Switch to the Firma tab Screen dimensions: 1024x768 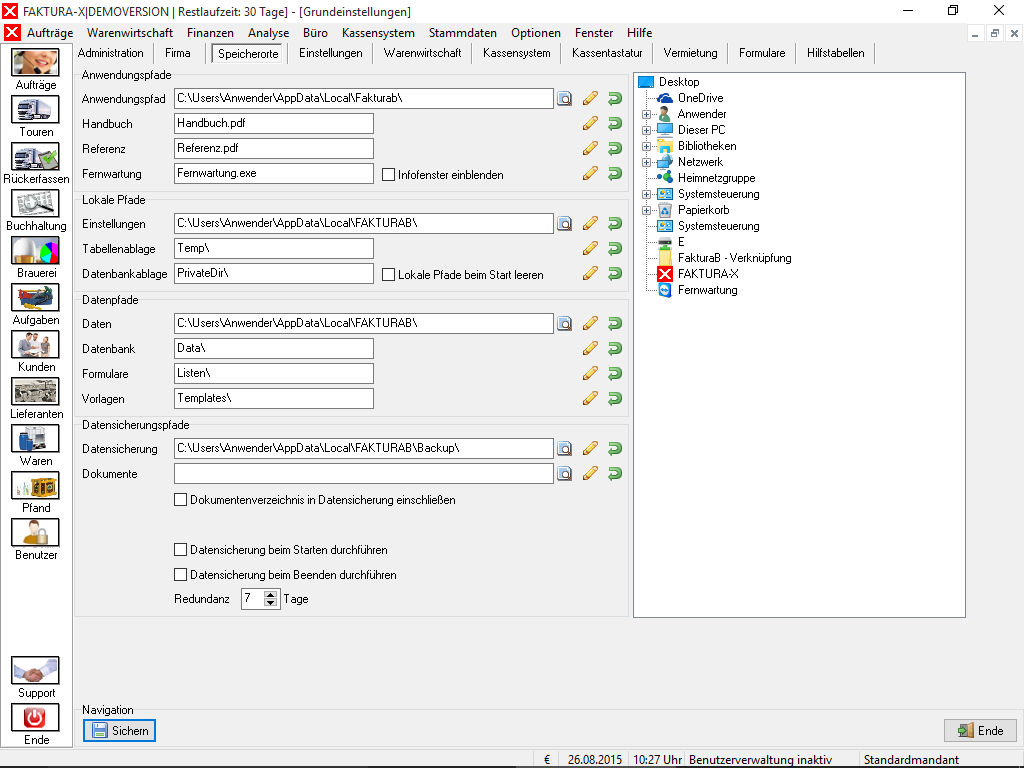click(178, 53)
